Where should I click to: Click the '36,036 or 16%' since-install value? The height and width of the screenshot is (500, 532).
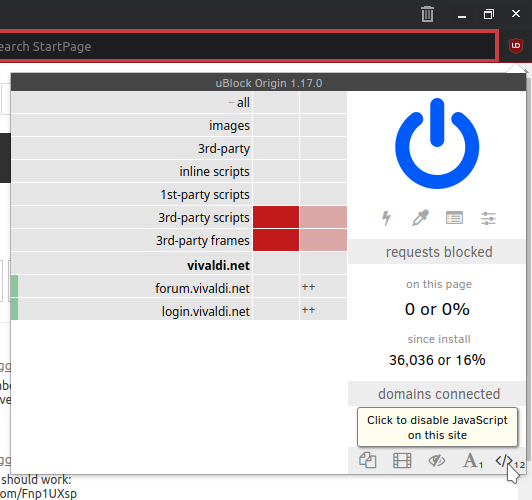click(437, 360)
